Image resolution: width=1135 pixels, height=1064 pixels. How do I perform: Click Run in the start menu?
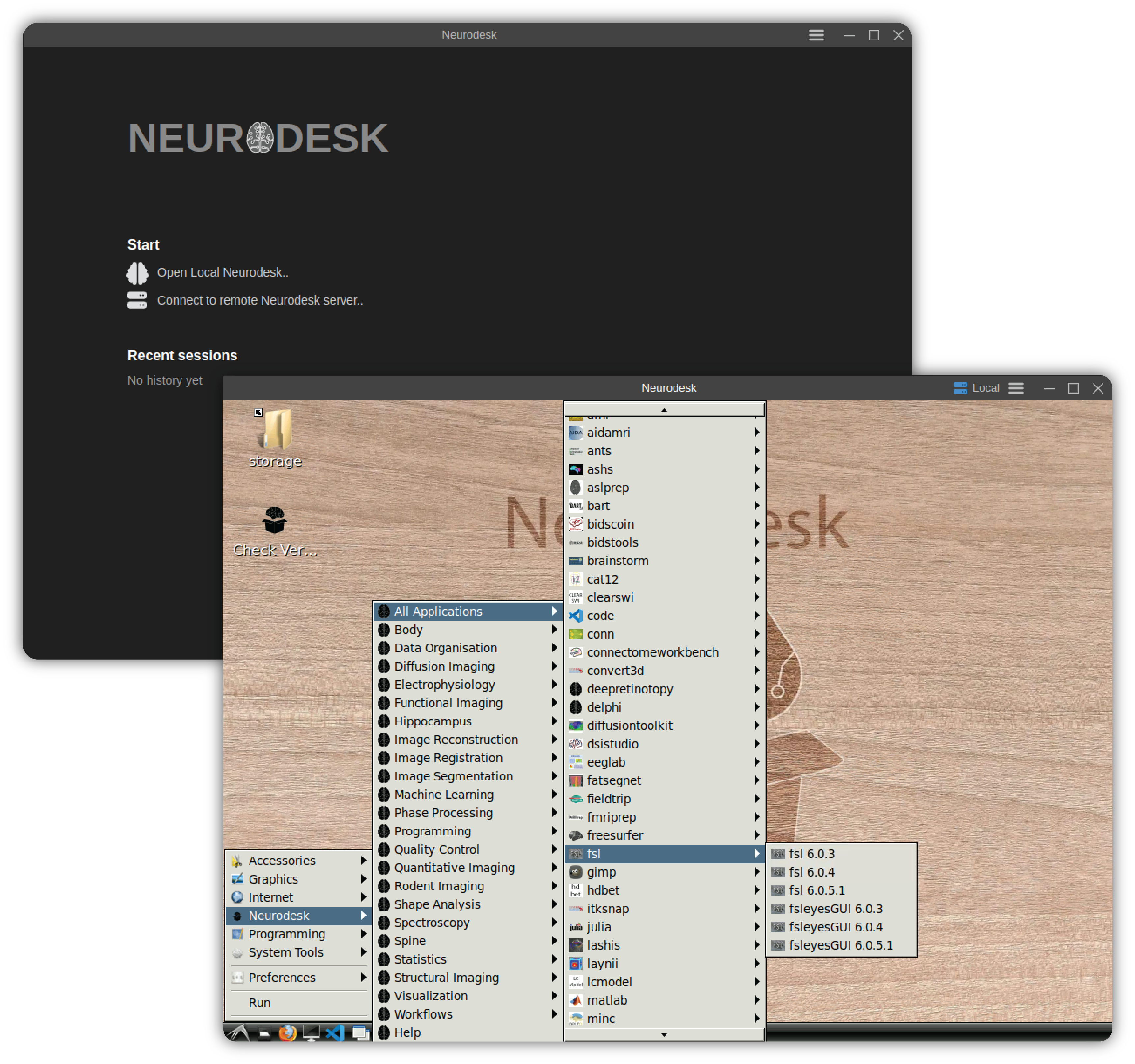point(260,1003)
